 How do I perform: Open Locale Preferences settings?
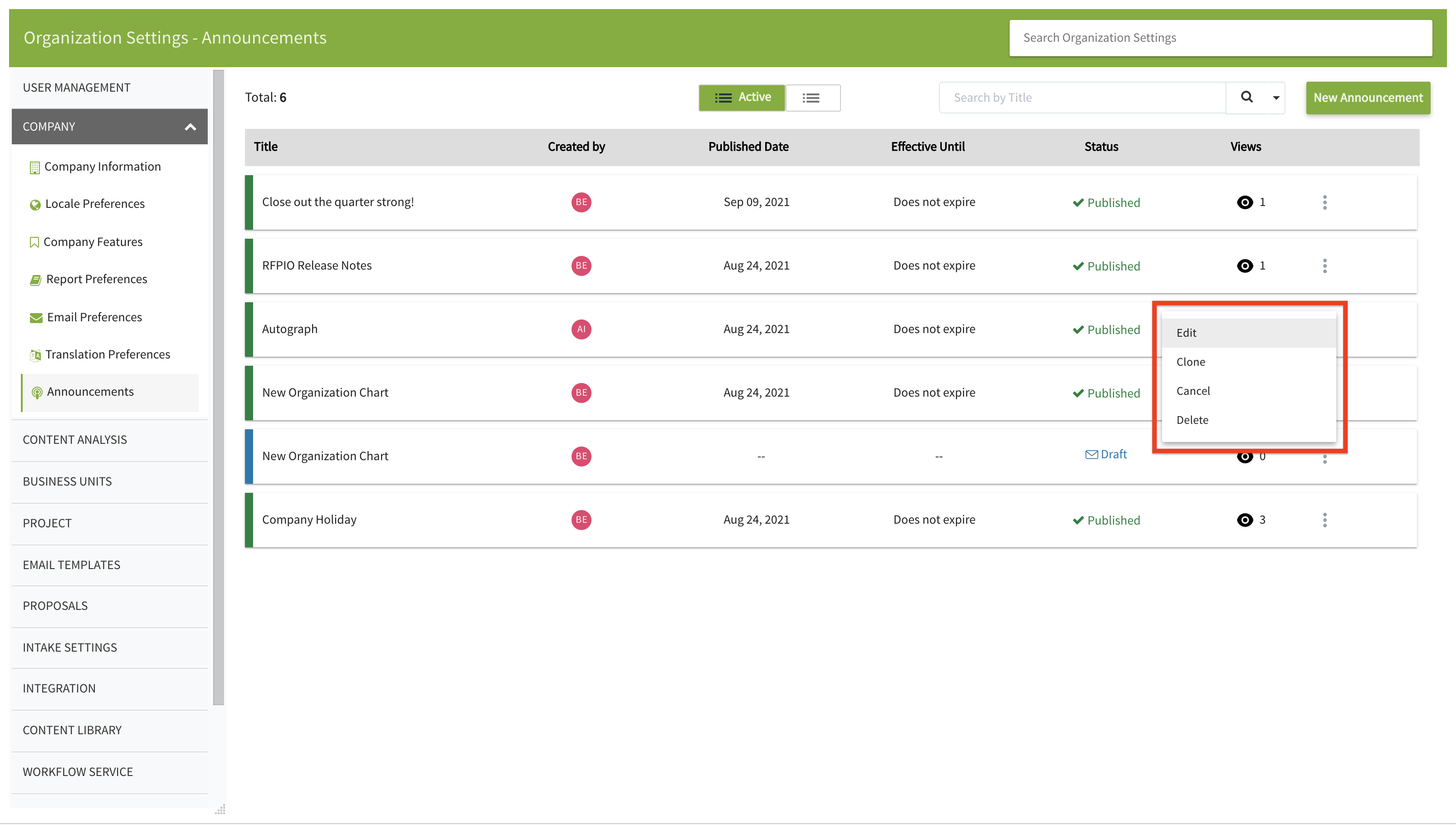pos(95,204)
